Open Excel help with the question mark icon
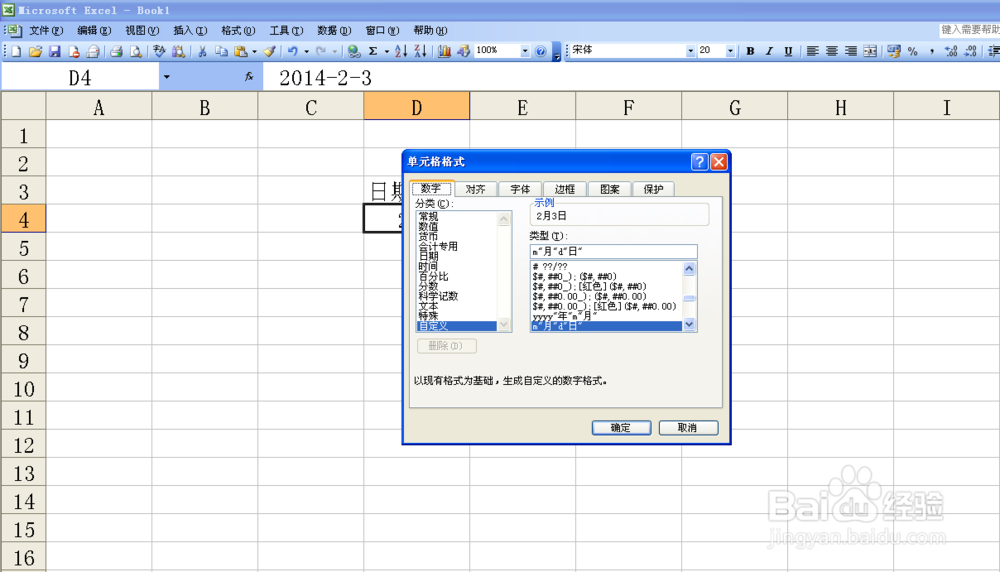This screenshot has width=1000, height=572. coord(541,52)
